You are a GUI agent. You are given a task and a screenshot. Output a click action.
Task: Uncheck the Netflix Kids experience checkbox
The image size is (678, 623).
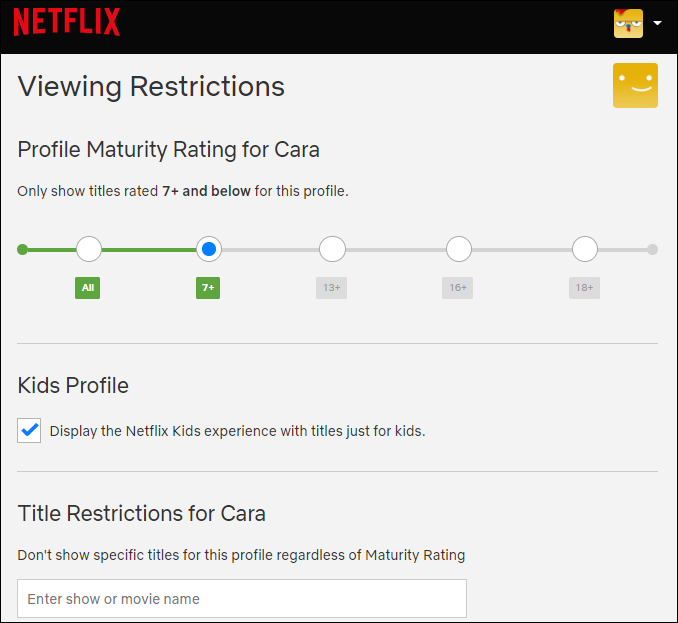point(29,430)
